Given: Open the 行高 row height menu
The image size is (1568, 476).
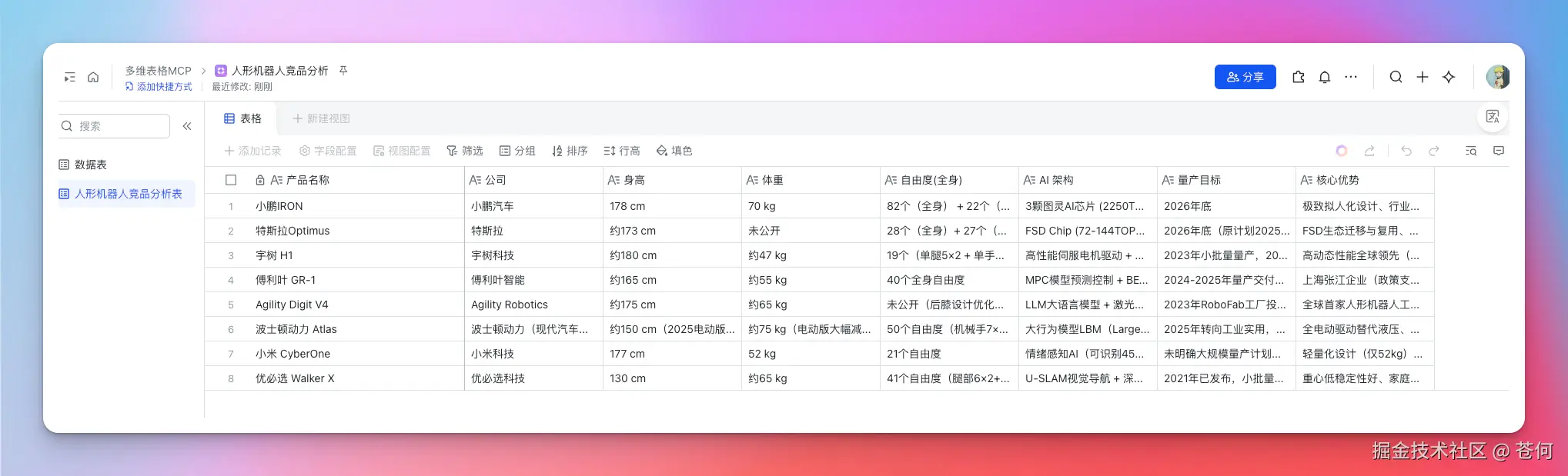Looking at the screenshot, I should coord(622,151).
